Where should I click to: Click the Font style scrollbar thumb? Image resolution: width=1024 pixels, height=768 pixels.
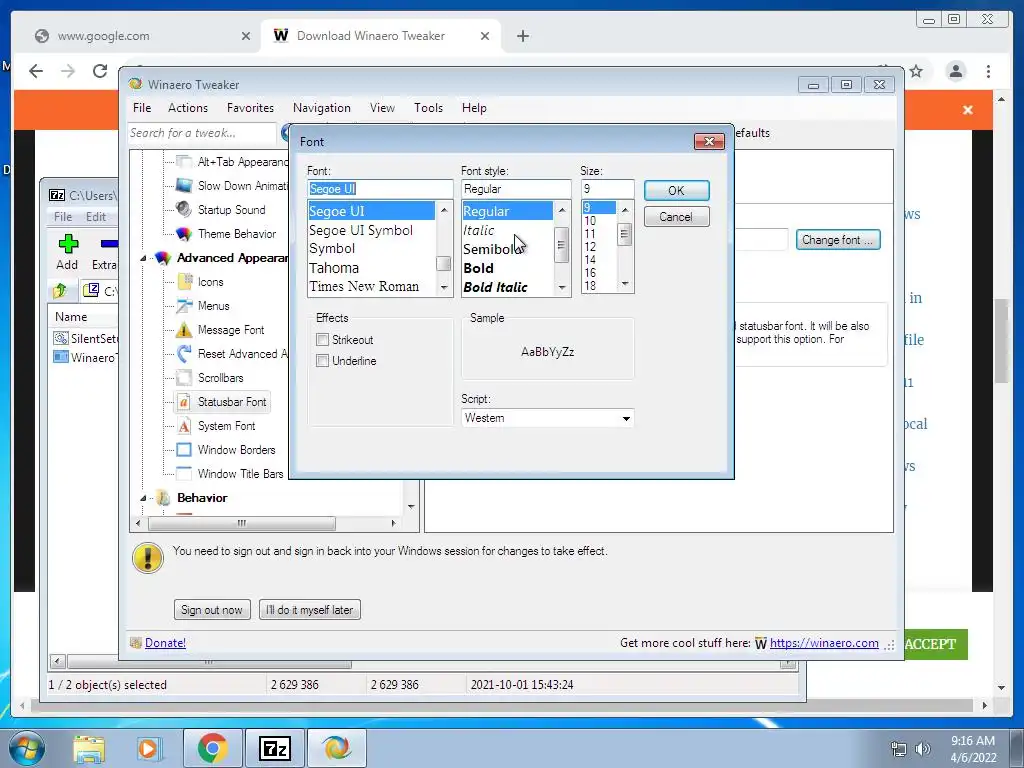tap(562, 245)
